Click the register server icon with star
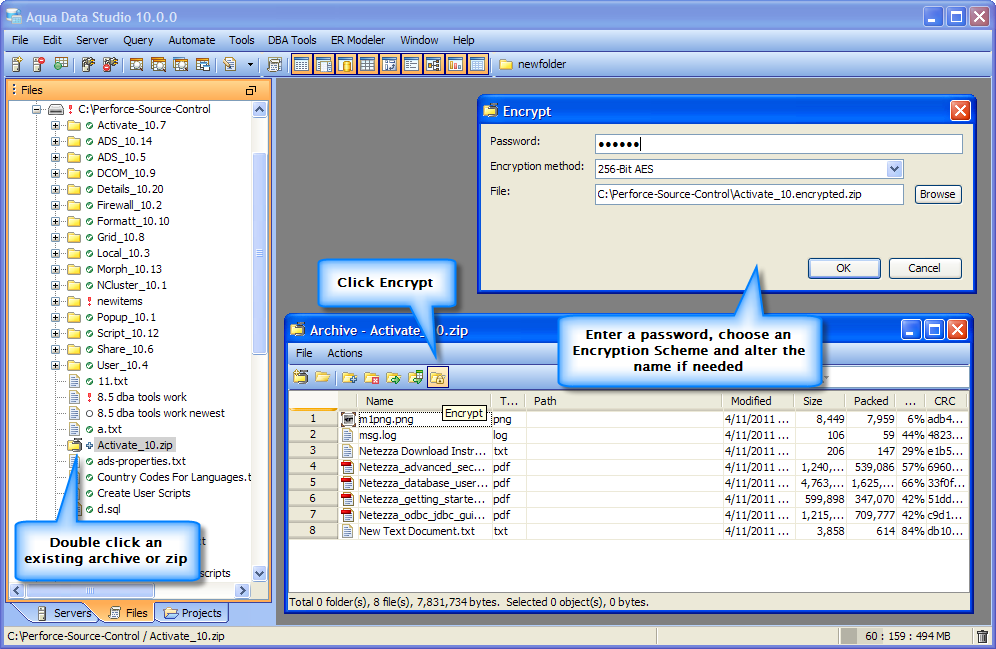 point(17,64)
